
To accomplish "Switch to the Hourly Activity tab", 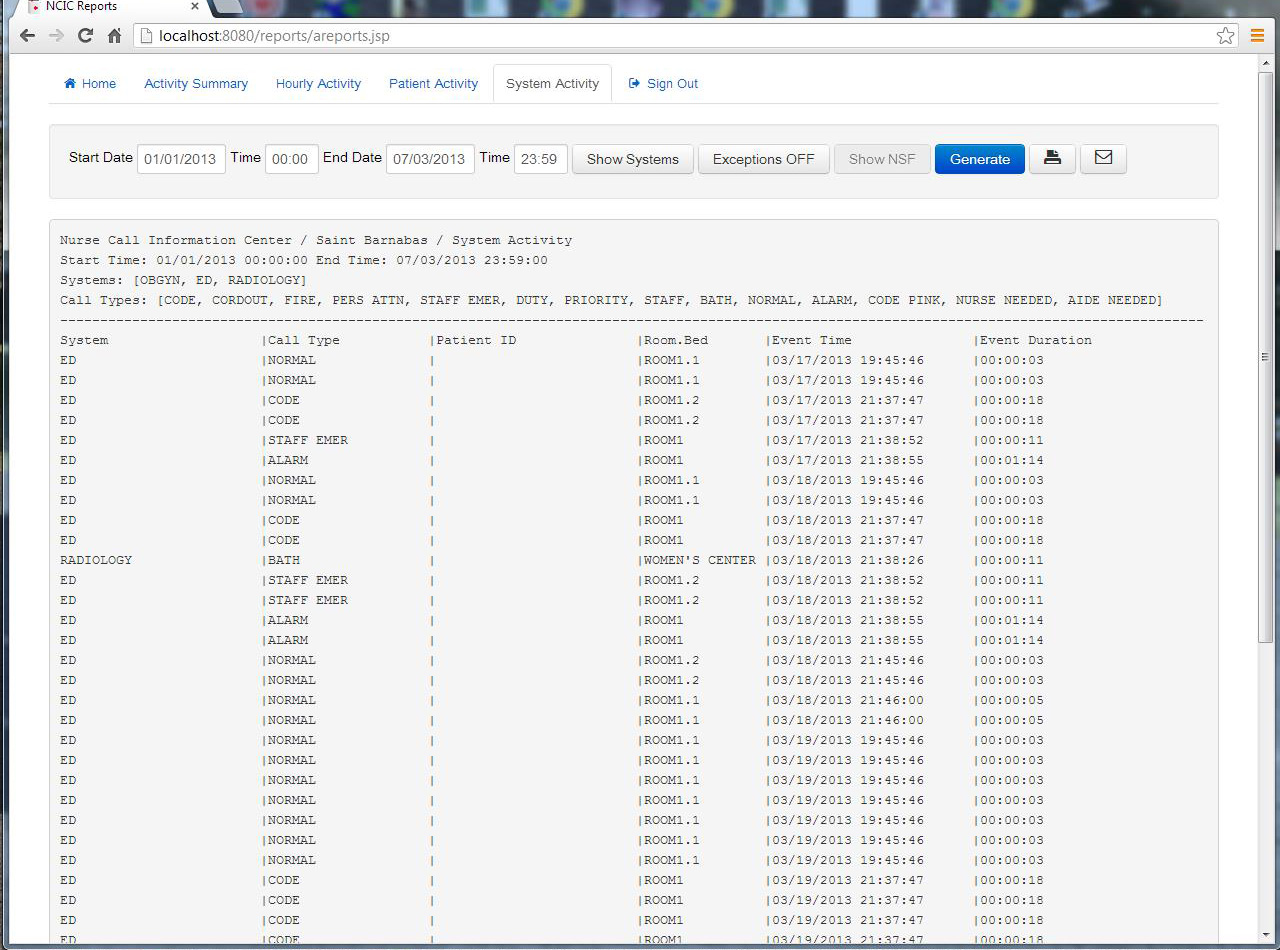I will point(318,84).
